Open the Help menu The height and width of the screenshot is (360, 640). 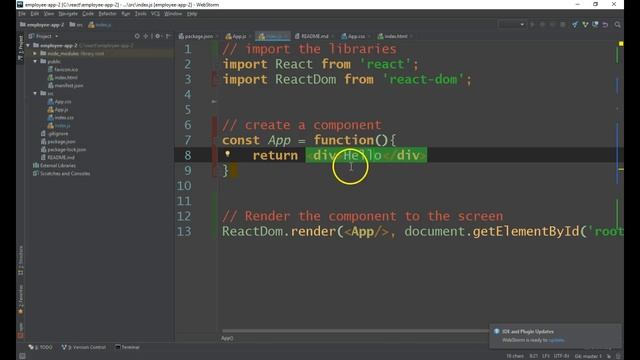click(192, 14)
